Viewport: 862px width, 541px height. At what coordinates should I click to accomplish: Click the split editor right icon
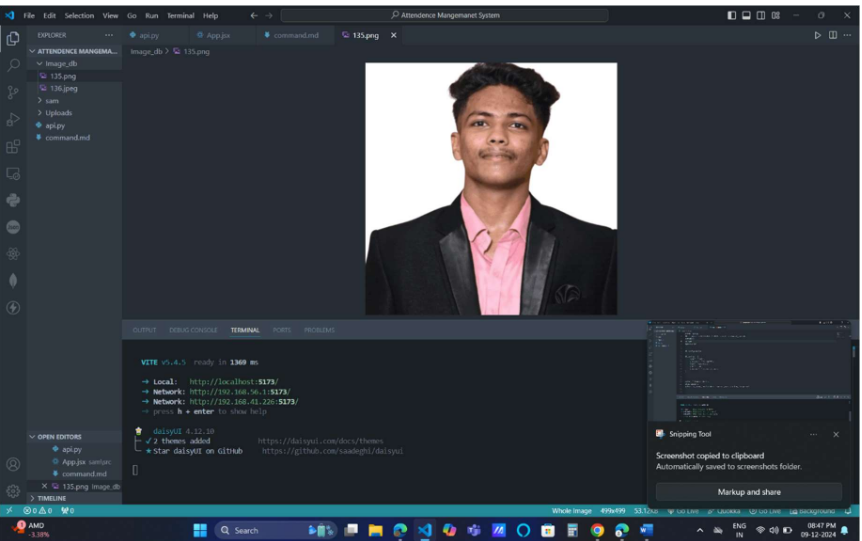tap(833, 35)
